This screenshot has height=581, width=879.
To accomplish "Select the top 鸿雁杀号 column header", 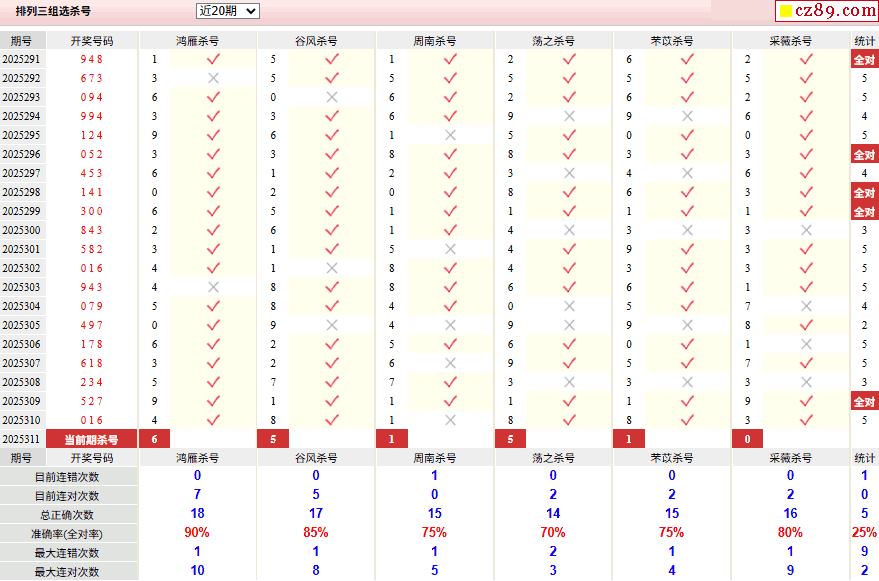I will tap(197, 41).
